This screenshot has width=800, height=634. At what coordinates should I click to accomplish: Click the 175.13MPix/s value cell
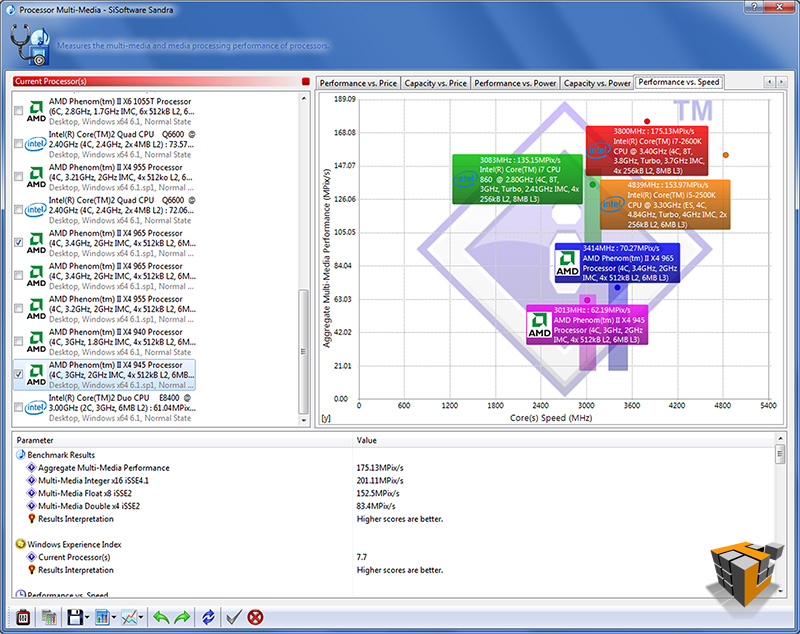coord(380,468)
